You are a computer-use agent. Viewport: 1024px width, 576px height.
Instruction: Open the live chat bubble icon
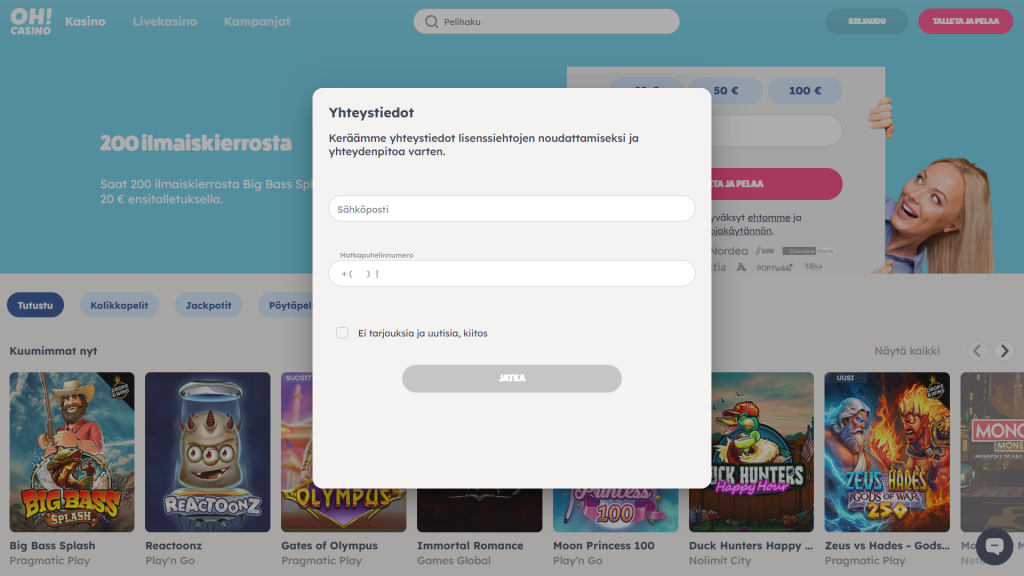(x=994, y=546)
